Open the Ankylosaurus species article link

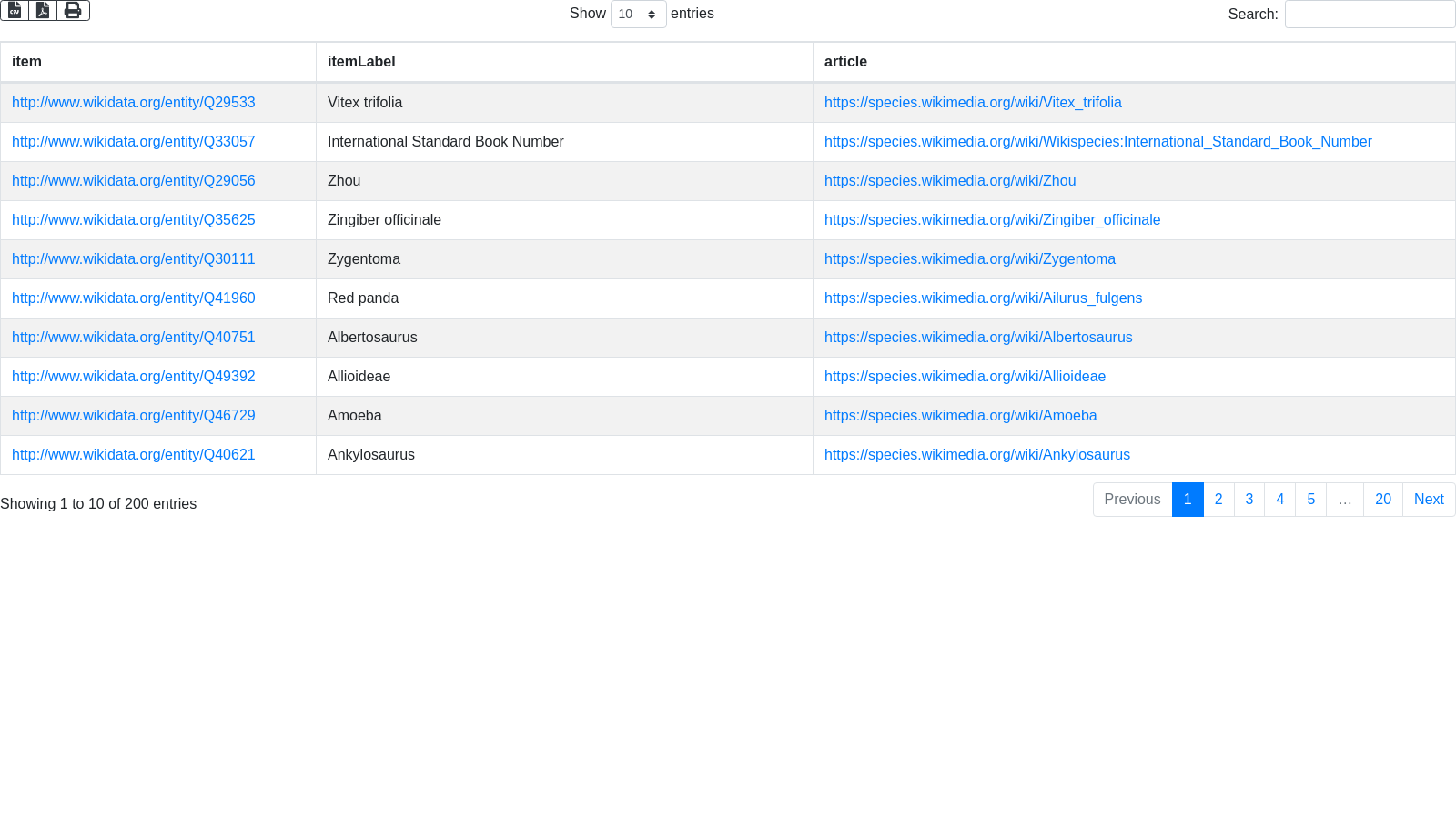(x=976, y=455)
